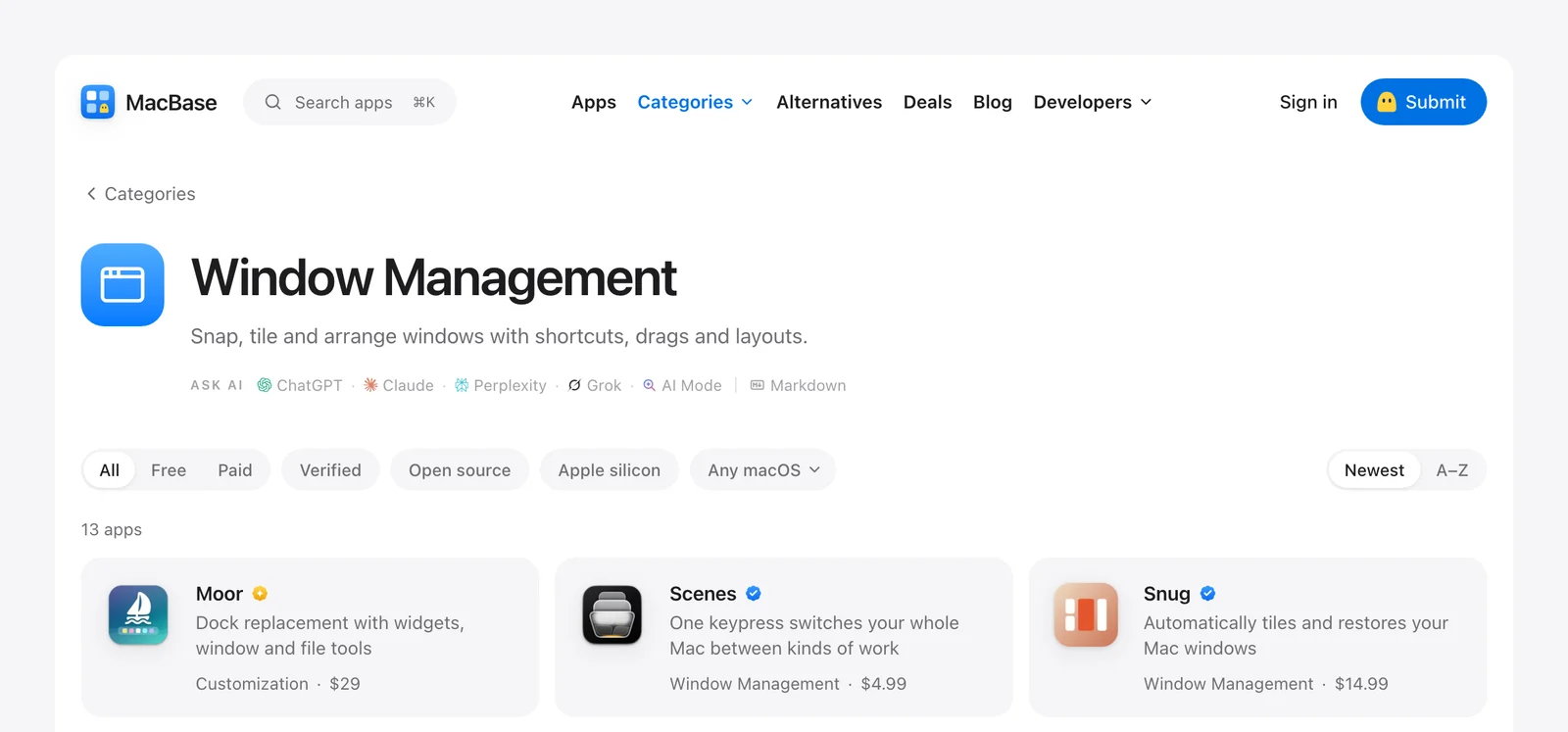Open the Snug app title
The height and width of the screenshot is (732, 1568).
pos(1167,594)
